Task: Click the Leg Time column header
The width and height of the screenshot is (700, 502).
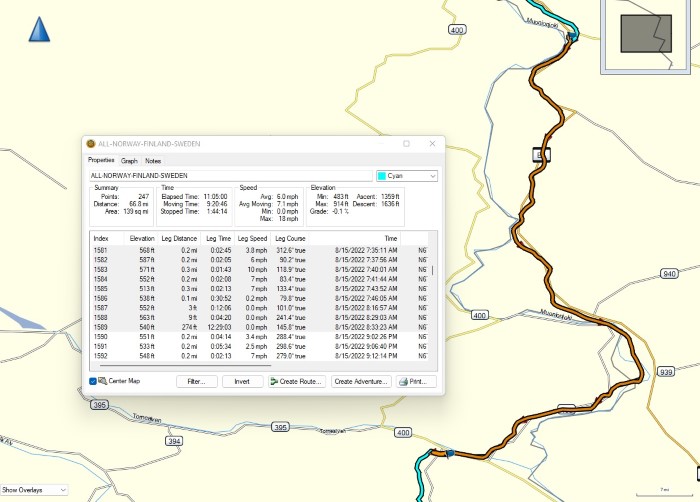Action: [218, 238]
